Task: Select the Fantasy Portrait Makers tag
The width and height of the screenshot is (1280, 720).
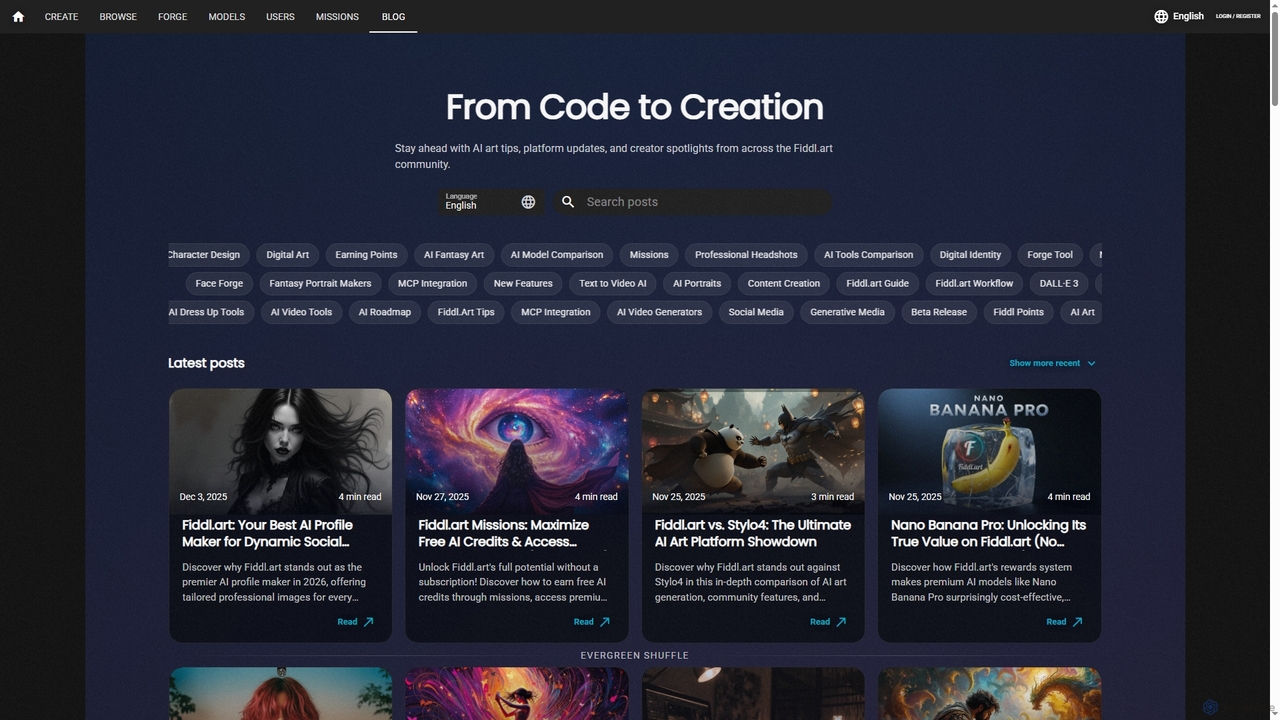Action: (320, 284)
